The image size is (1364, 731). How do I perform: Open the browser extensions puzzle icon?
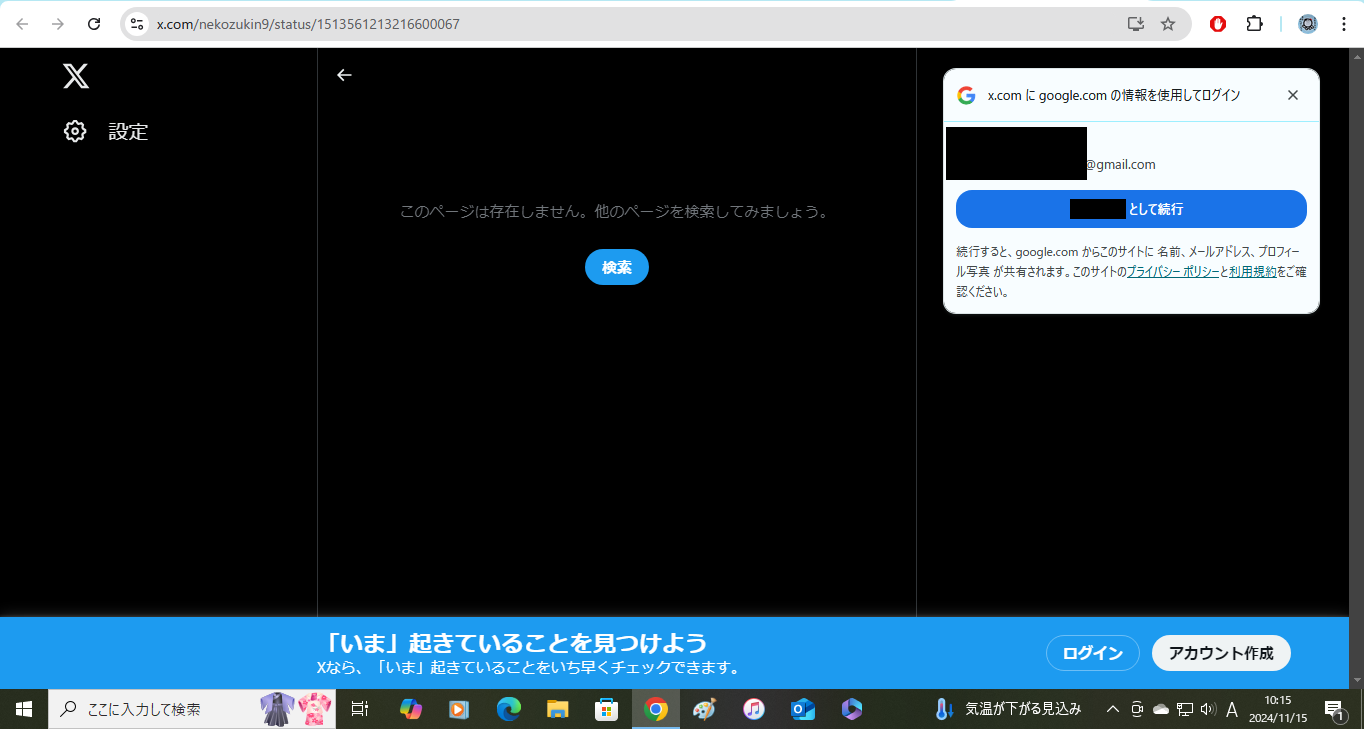coord(1254,24)
